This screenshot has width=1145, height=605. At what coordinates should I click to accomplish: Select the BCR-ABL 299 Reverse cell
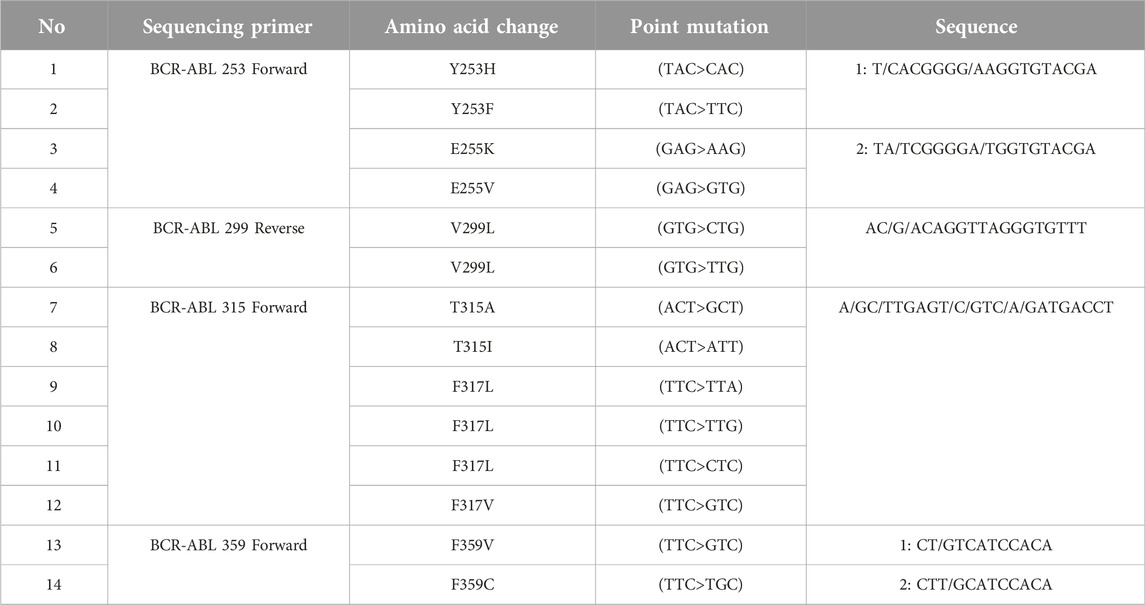pos(228,248)
